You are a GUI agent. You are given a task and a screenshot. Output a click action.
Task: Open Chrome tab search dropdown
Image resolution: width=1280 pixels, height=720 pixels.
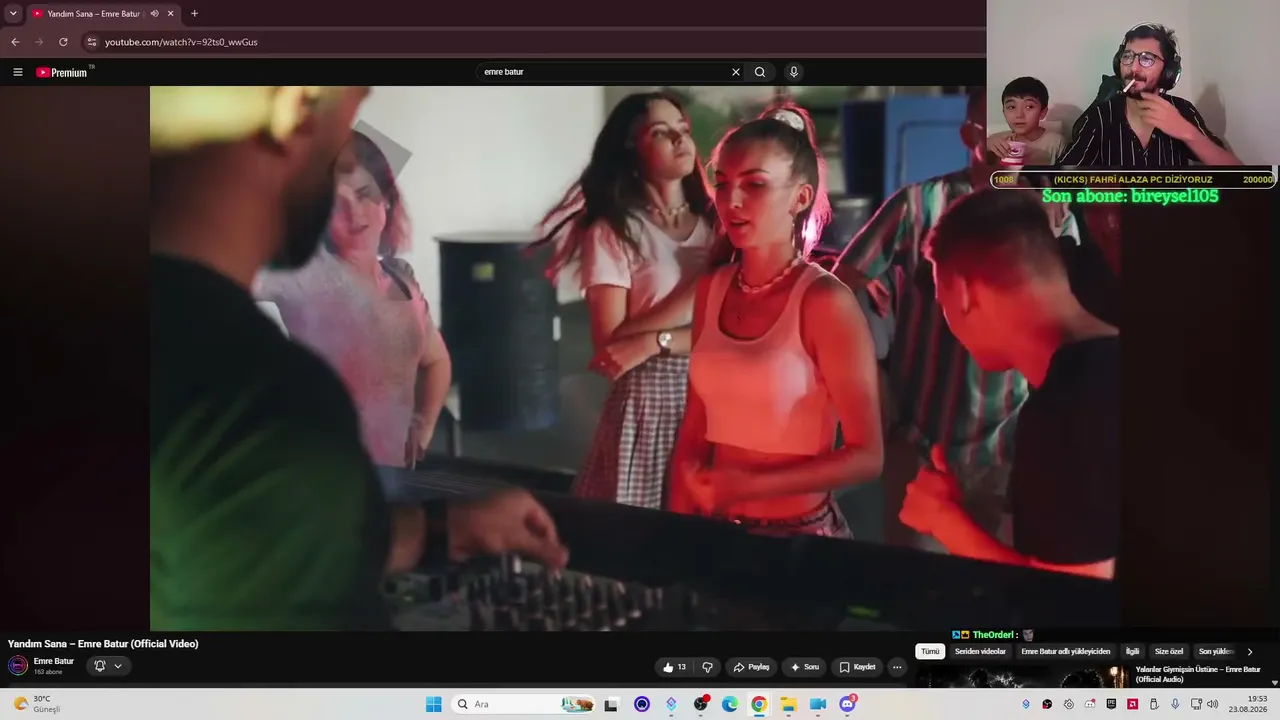click(x=13, y=14)
